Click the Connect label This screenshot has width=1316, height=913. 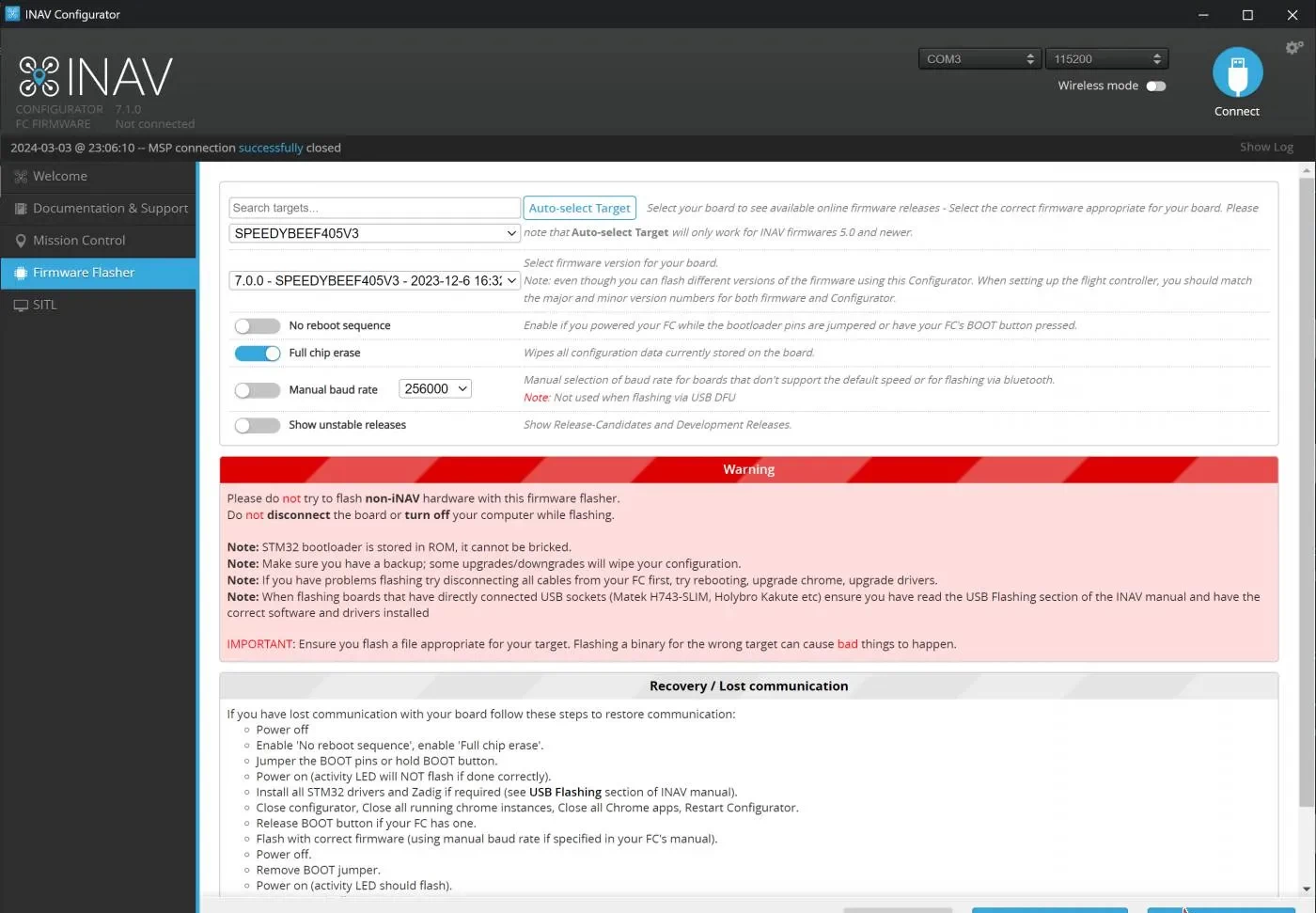tap(1237, 111)
